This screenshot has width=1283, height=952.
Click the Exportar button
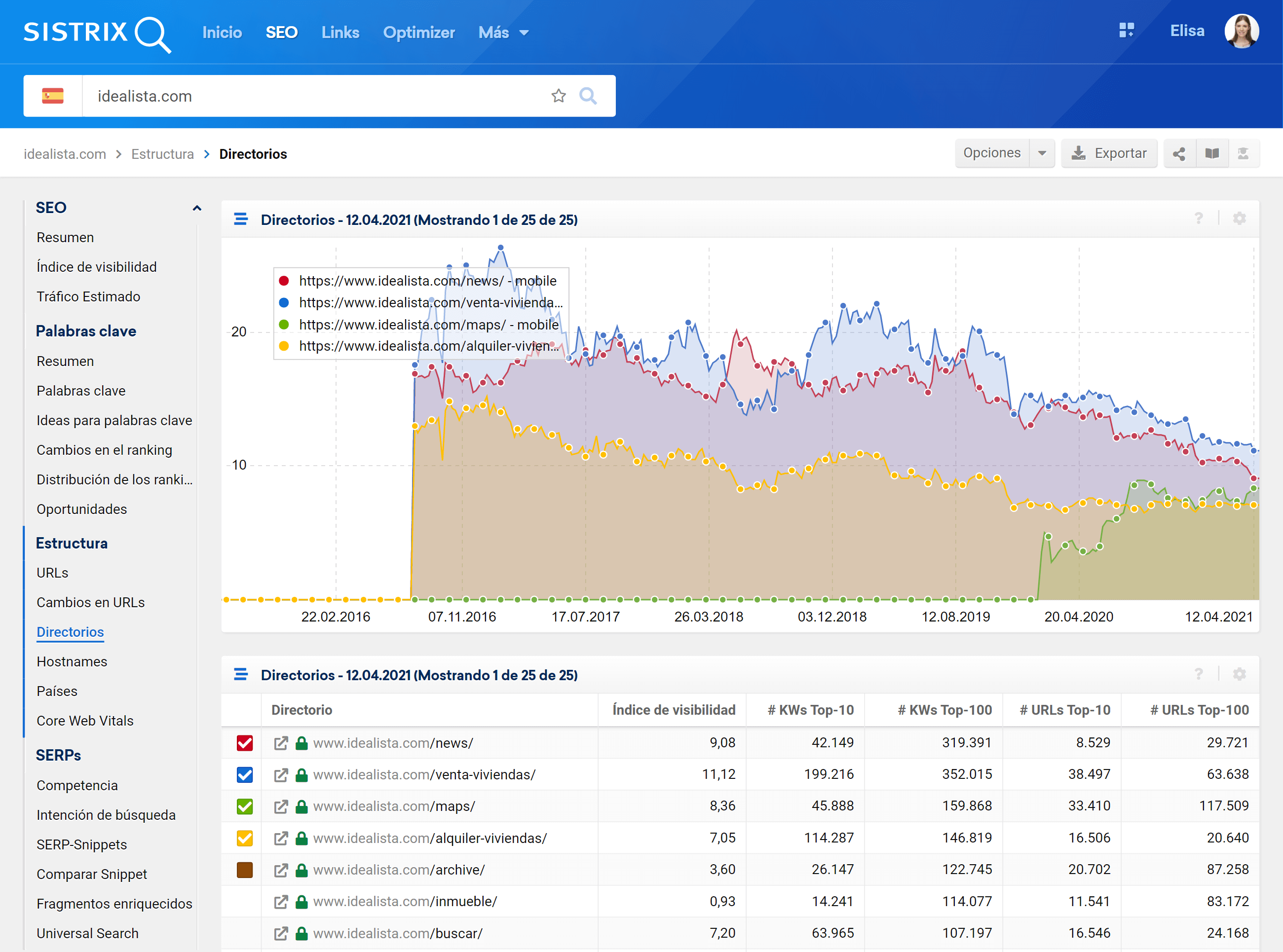1108,153
